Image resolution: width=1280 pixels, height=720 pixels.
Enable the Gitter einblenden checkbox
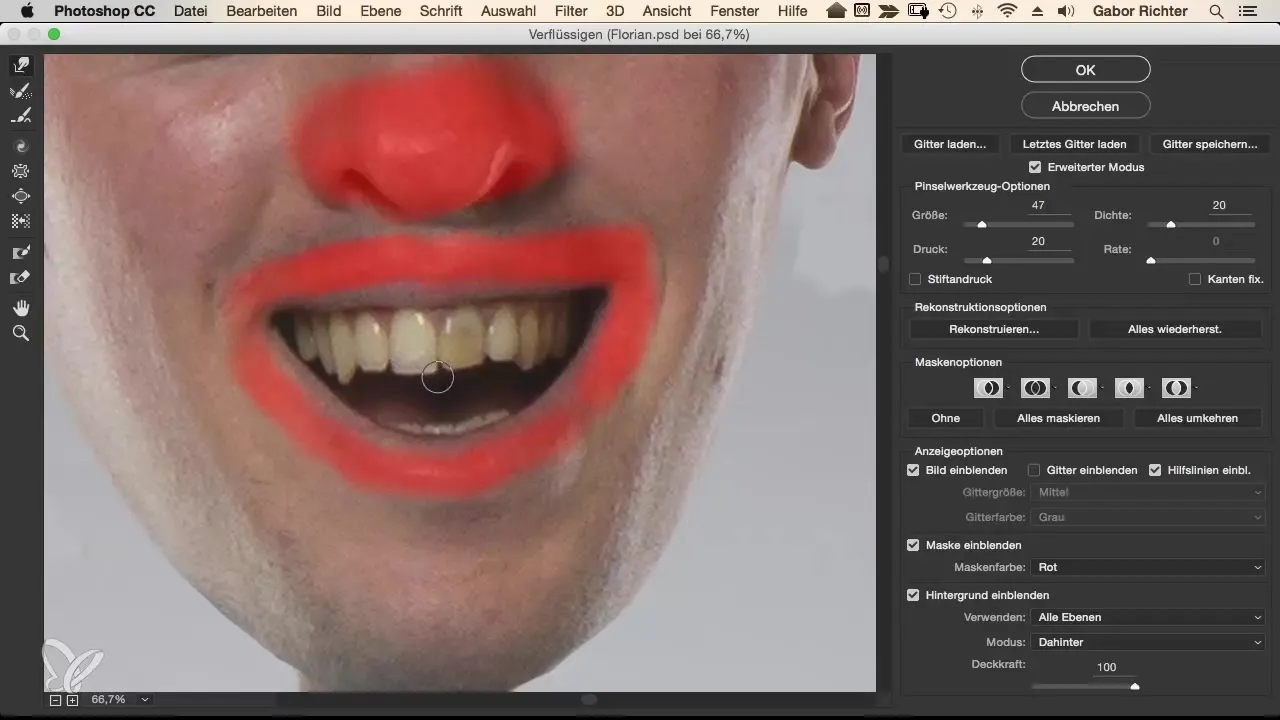1035,470
